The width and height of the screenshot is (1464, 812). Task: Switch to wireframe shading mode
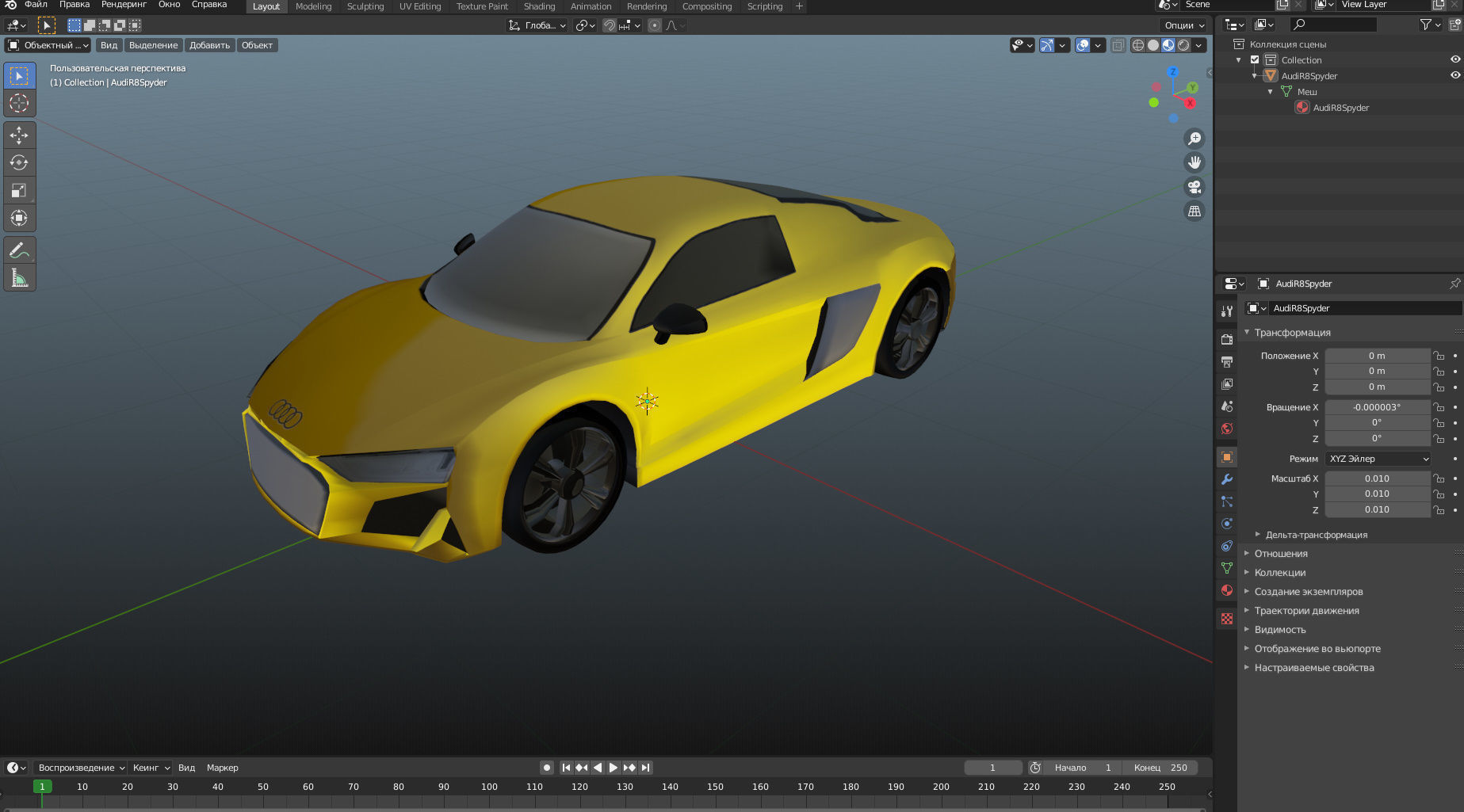[1138, 45]
